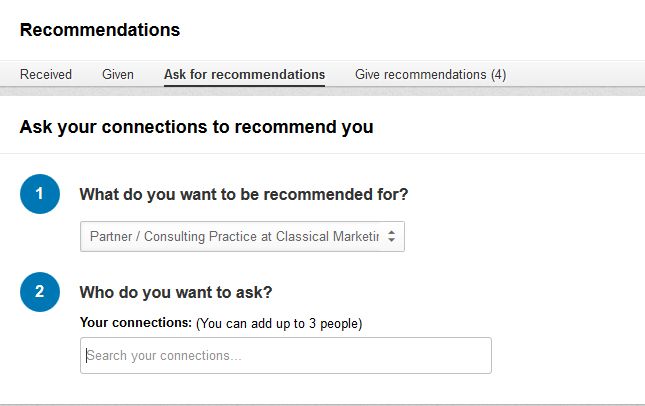This screenshot has width=645, height=406.
Task: Click the underline beneath Ask for recommendations
Action: pyautogui.click(x=244, y=86)
